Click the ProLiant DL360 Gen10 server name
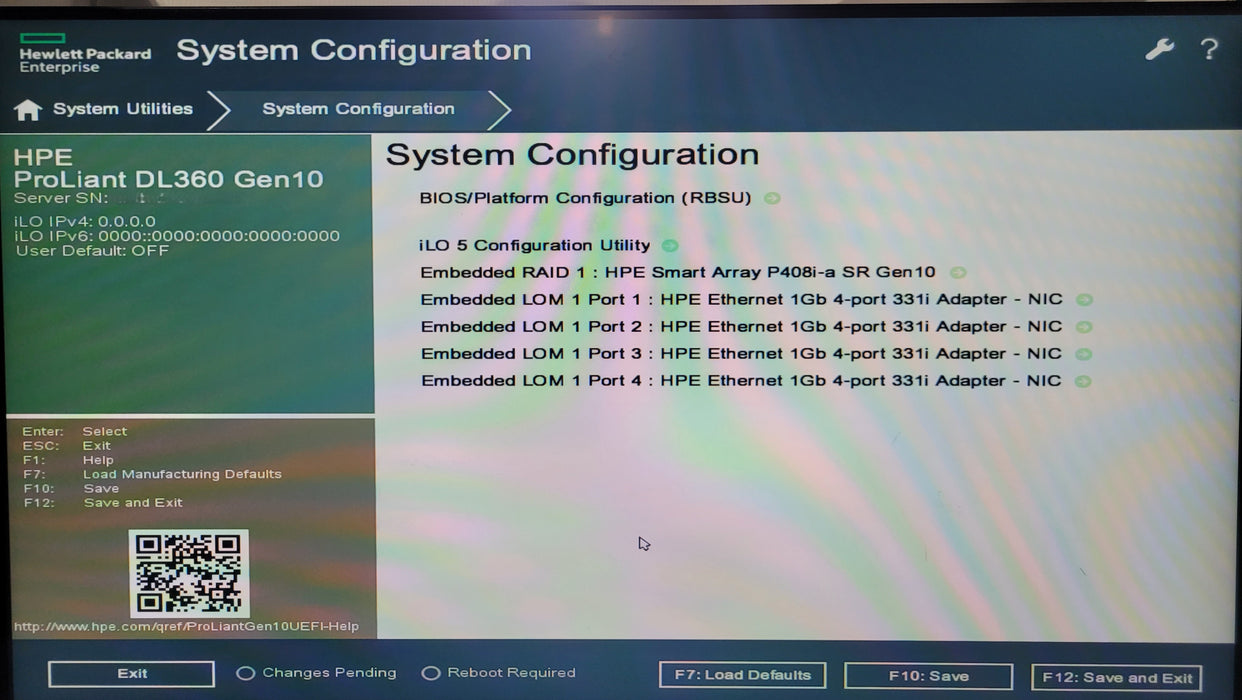The height and width of the screenshot is (700, 1242). [168, 179]
